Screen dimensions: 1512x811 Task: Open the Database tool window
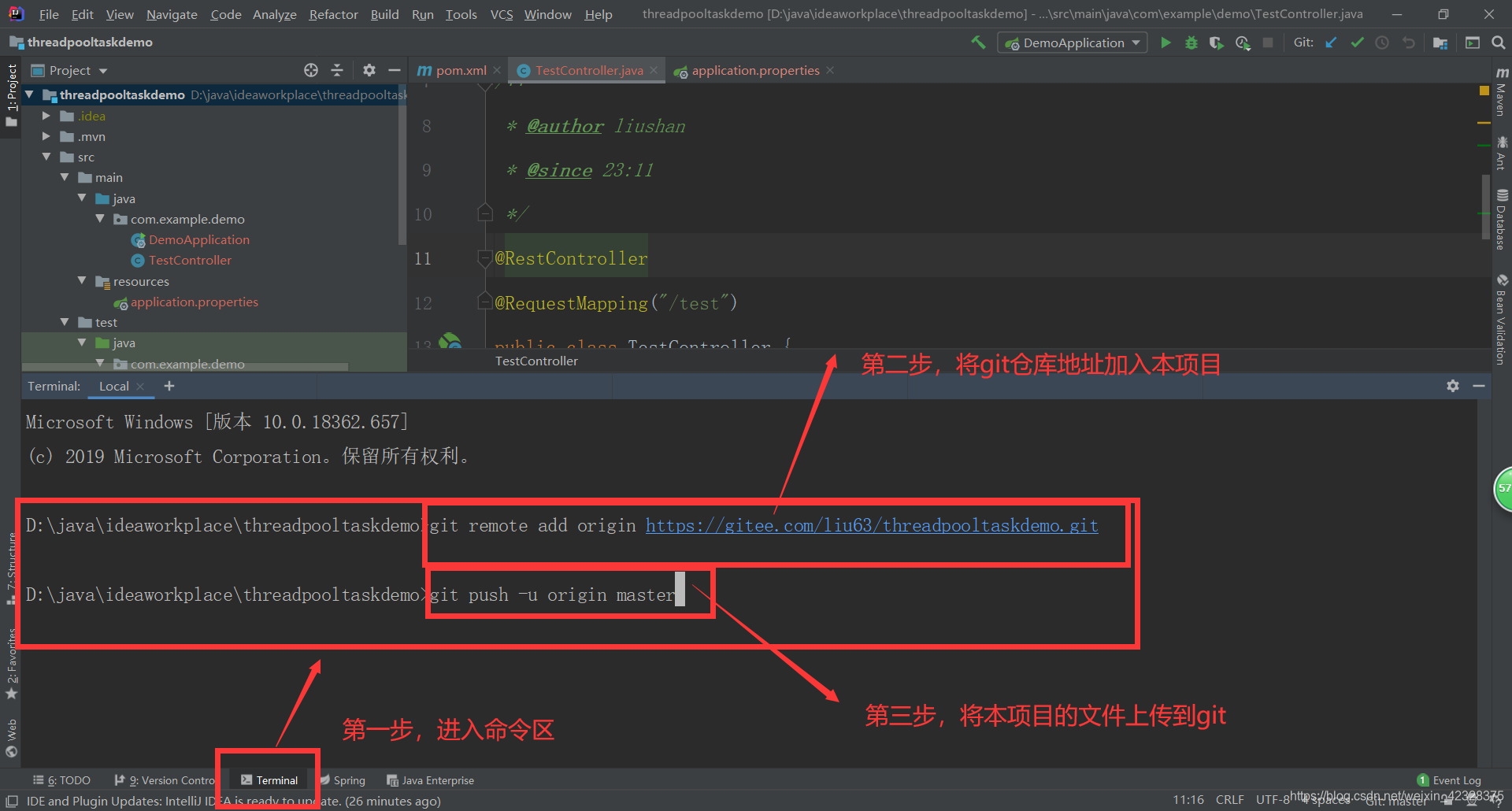[1502, 220]
